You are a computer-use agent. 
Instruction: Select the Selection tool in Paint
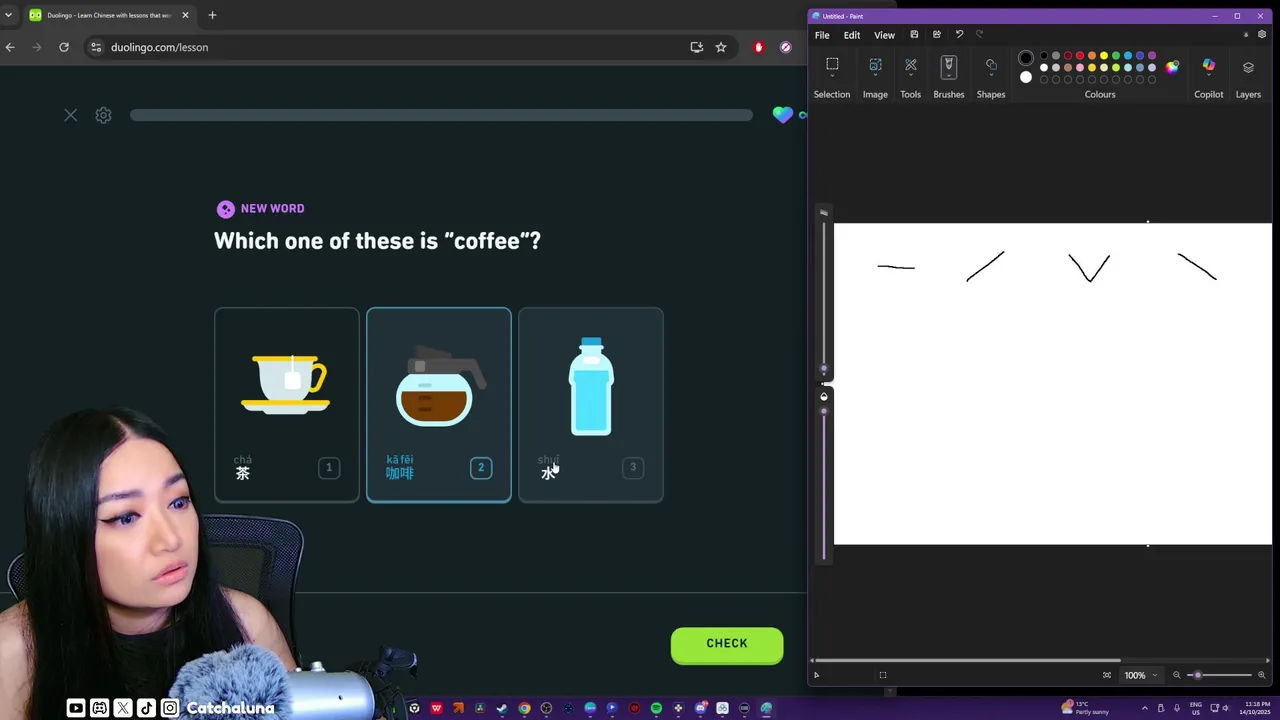(x=832, y=65)
